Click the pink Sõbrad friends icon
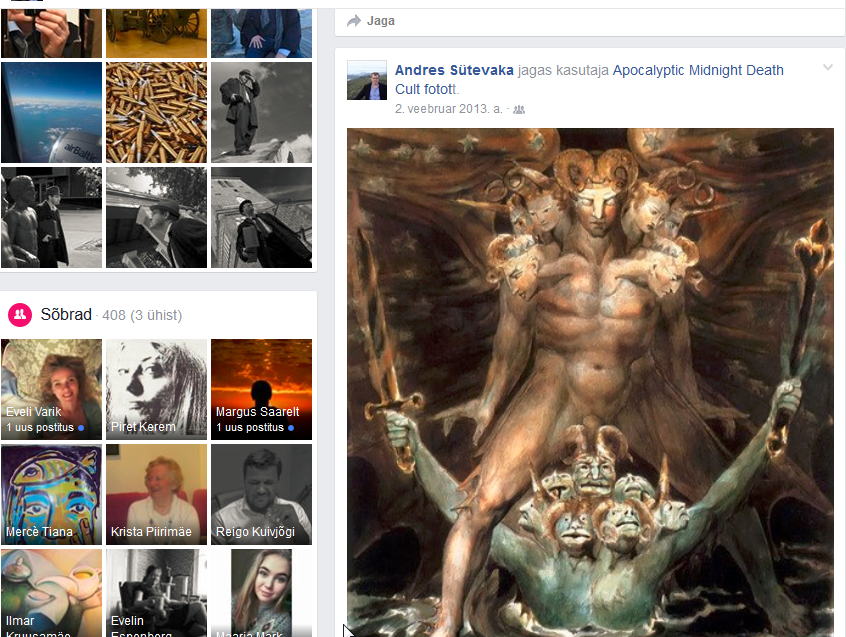This screenshot has height=637, width=846. click(20, 314)
